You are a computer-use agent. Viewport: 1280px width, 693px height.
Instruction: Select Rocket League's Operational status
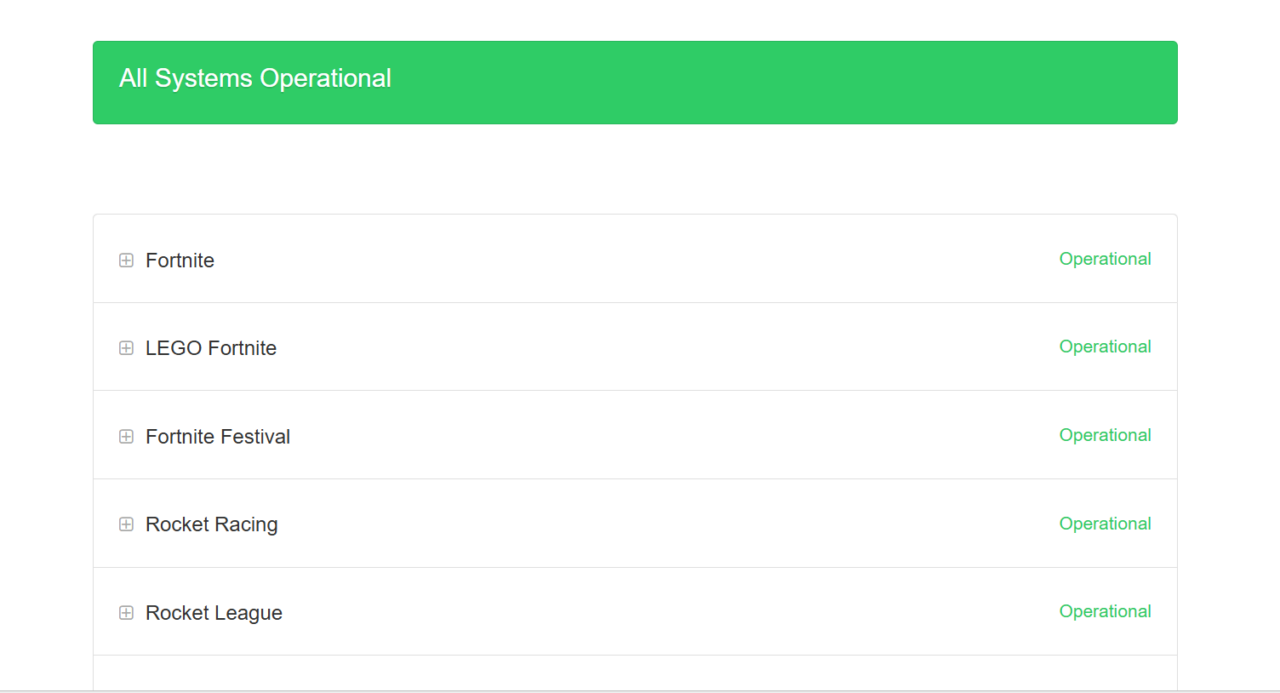pos(1105,611)
